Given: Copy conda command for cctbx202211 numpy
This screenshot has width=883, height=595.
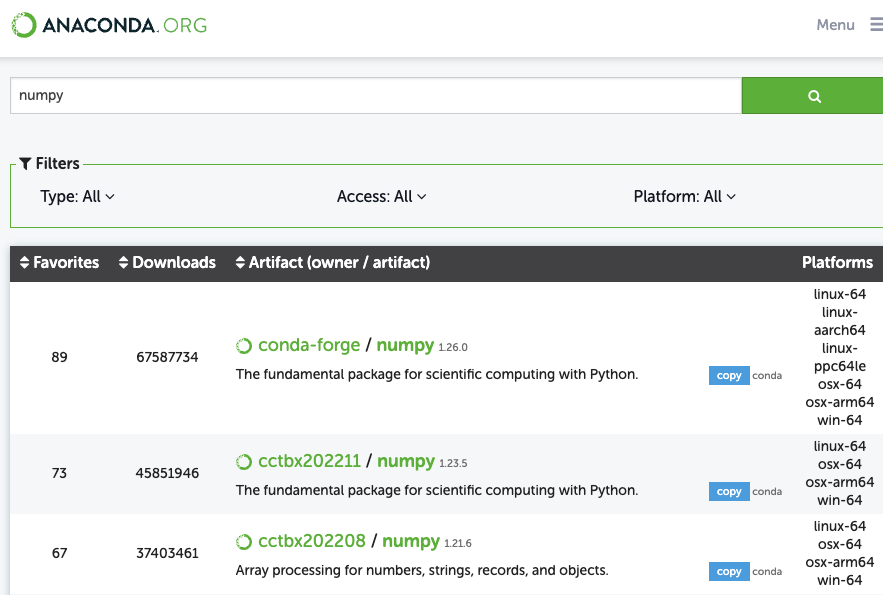Looking at the screenshot, I should pyautogui.click(x=729, y=491).
